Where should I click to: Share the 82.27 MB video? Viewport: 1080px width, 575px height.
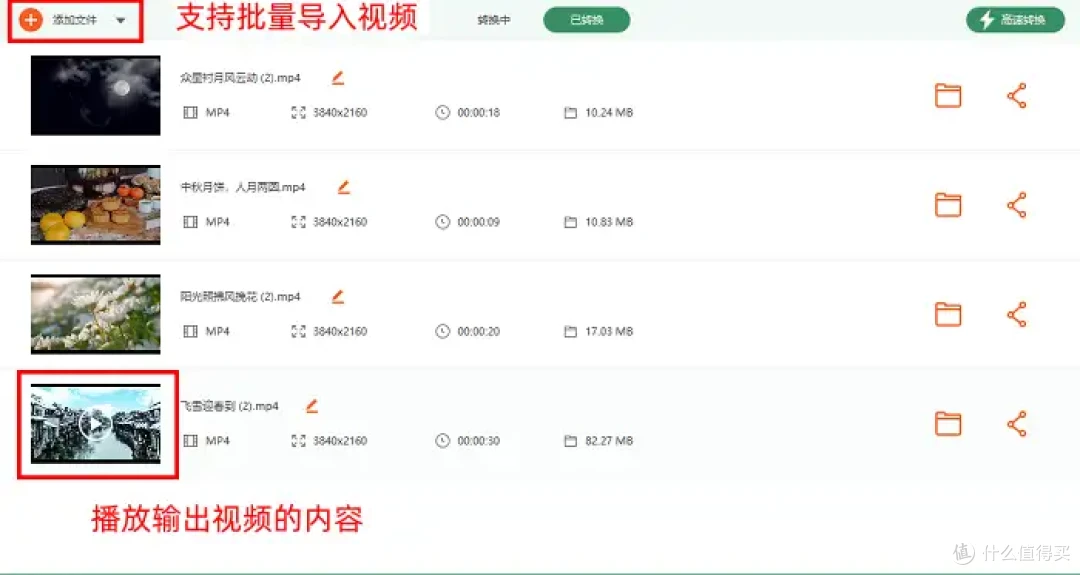click(x=1017, y=424)
